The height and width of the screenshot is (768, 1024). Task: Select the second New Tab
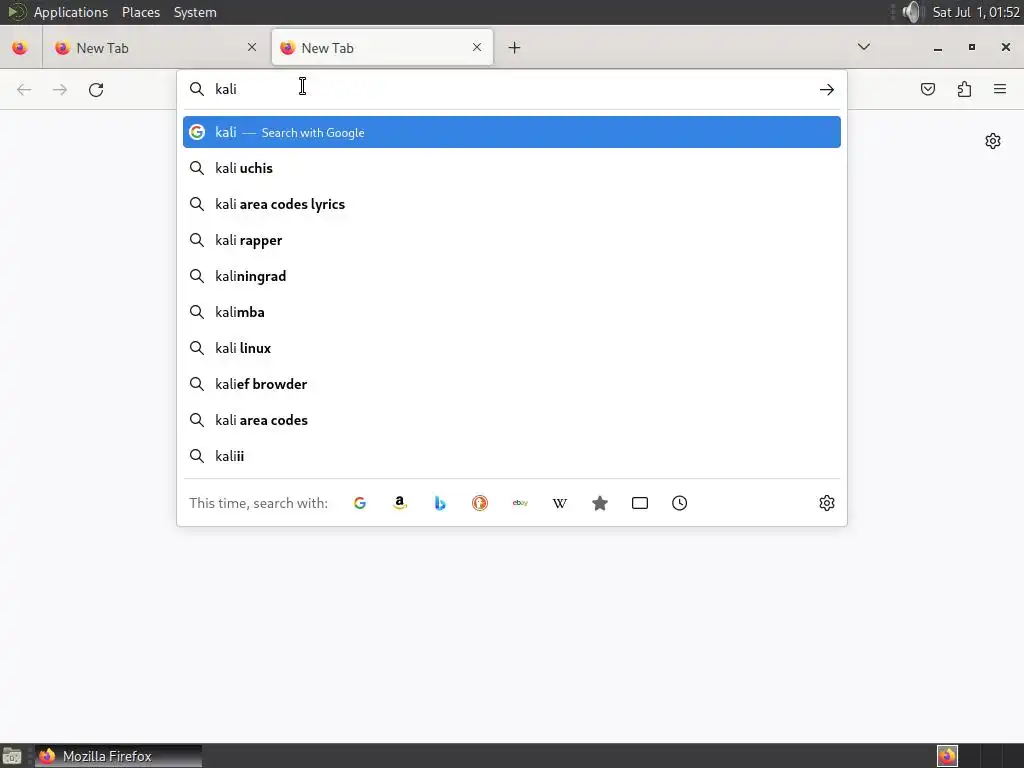tap(382, 48)
